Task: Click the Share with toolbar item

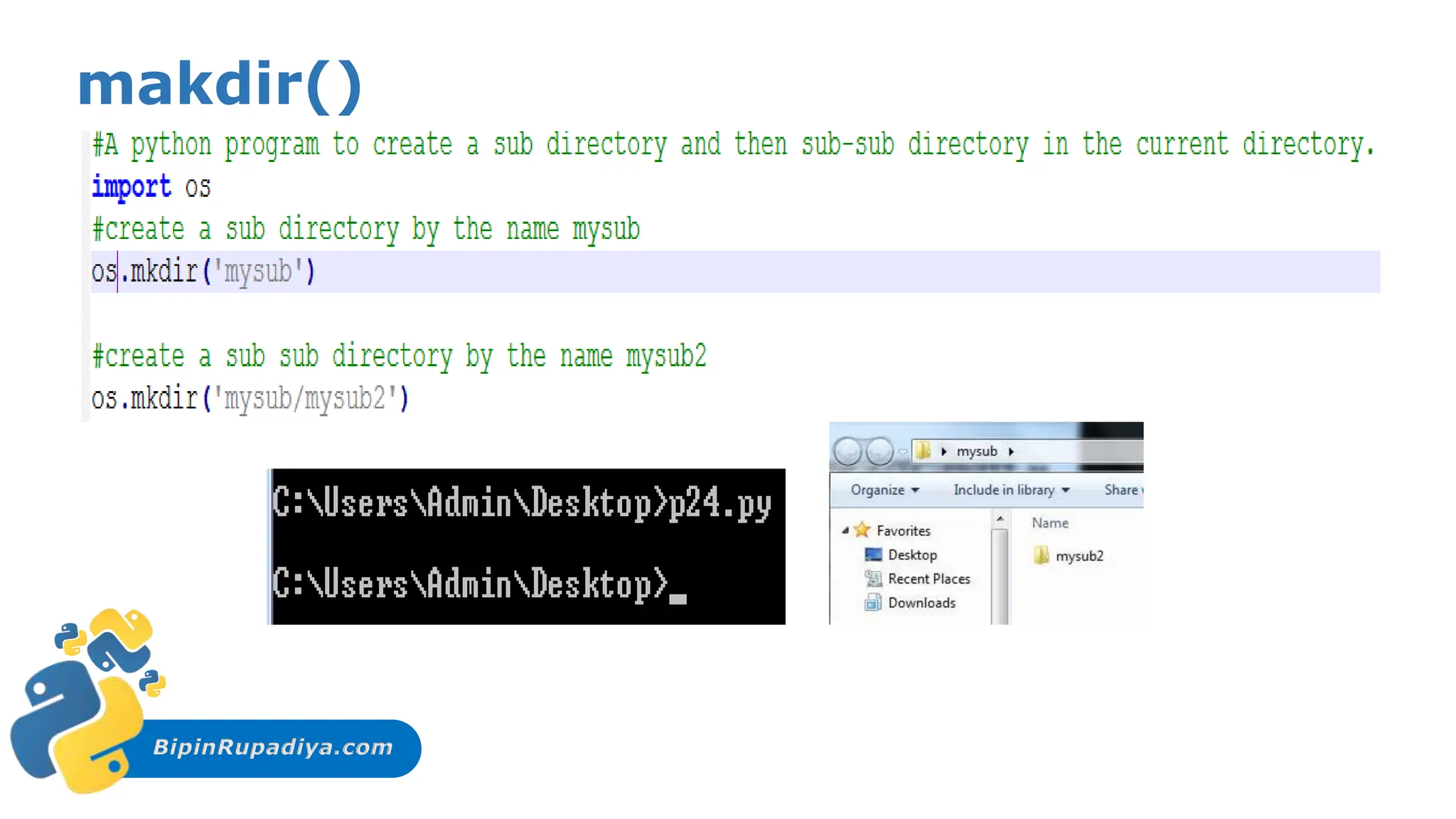Action: pyautogui.click(x=1123, y=490)
